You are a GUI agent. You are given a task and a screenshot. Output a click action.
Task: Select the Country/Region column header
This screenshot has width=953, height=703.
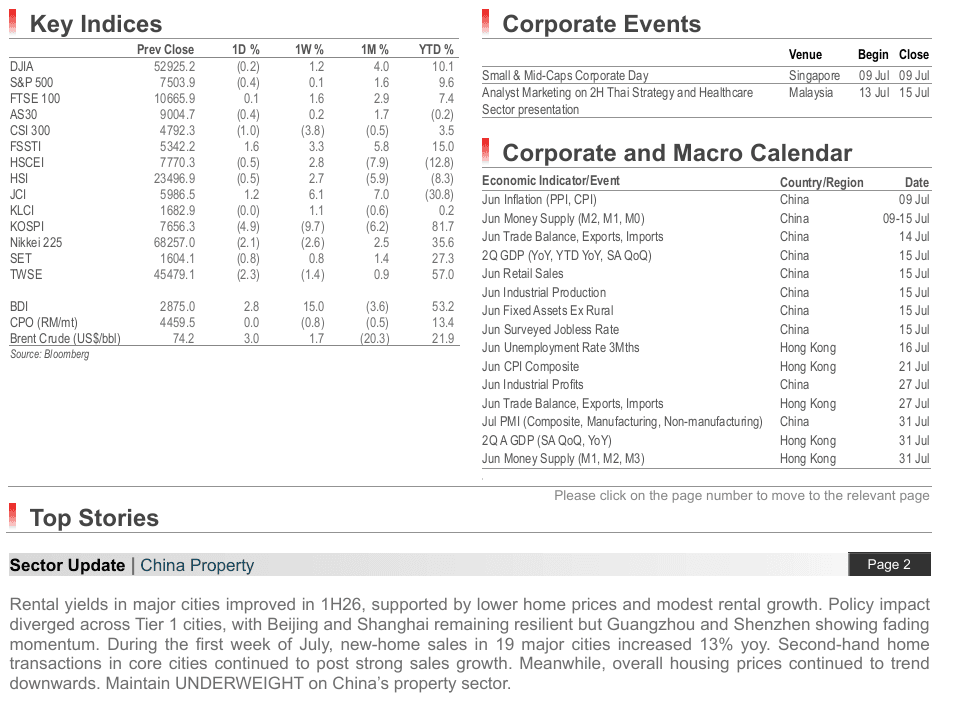pyautogui.click(x=821, y=182)
